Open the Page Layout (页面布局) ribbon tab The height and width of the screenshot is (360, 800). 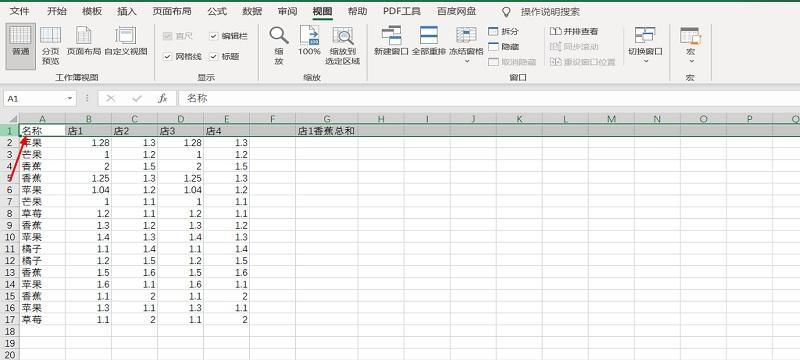(172, 11)
